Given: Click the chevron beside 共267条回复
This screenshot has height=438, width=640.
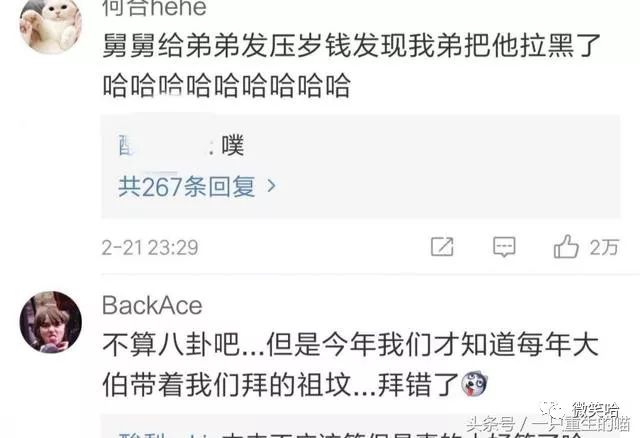Looking at the screenshot, I should (x=271, y=187).
